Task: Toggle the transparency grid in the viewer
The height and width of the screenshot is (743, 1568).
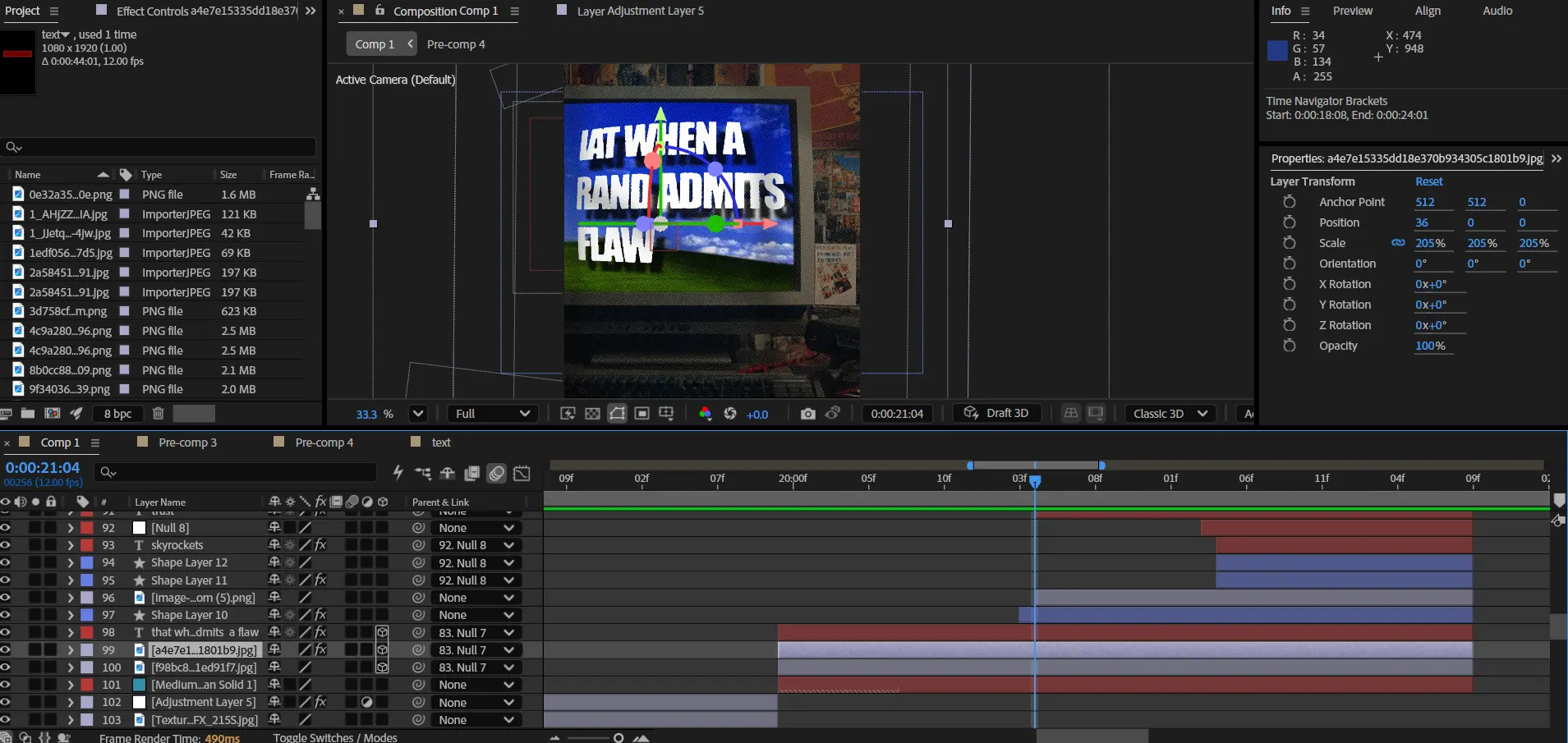Action: click(x=592, y=414)
